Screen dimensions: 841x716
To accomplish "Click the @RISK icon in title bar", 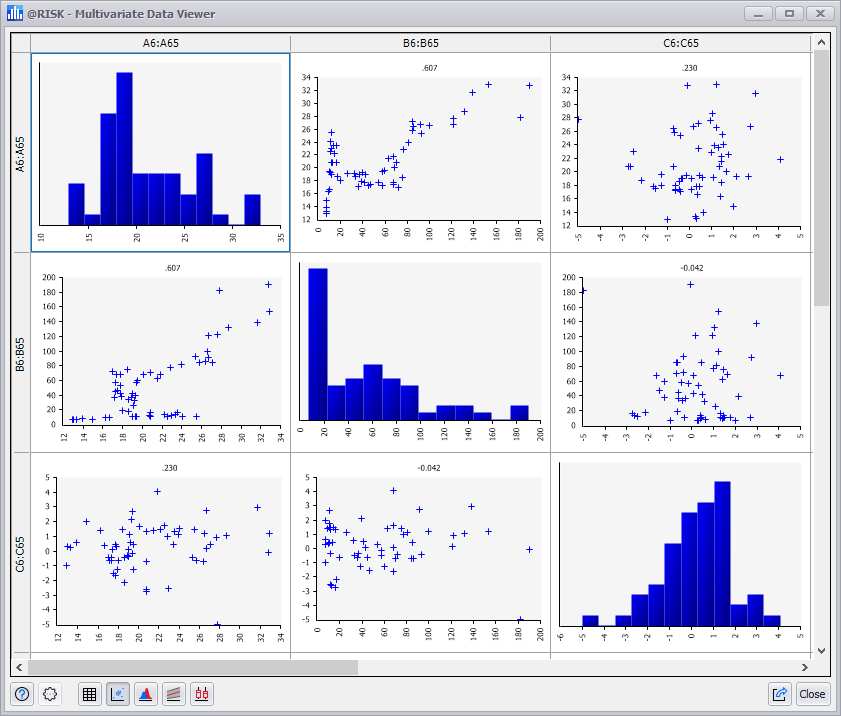I will (x=14, y=14).
